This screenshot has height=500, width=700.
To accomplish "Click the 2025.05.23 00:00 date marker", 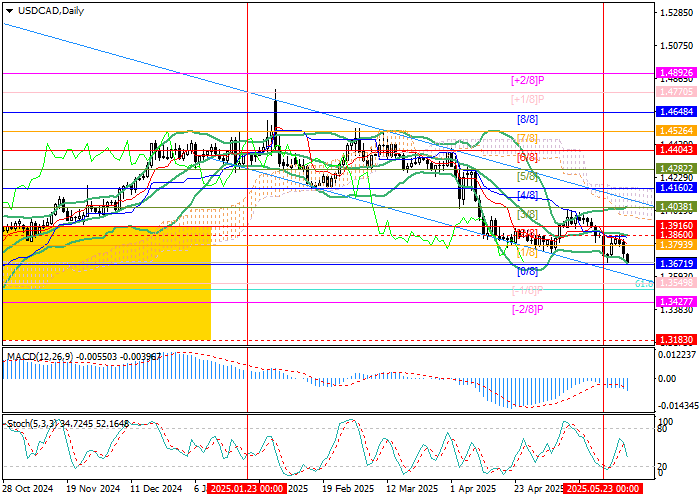I will (x=604, y=490).
